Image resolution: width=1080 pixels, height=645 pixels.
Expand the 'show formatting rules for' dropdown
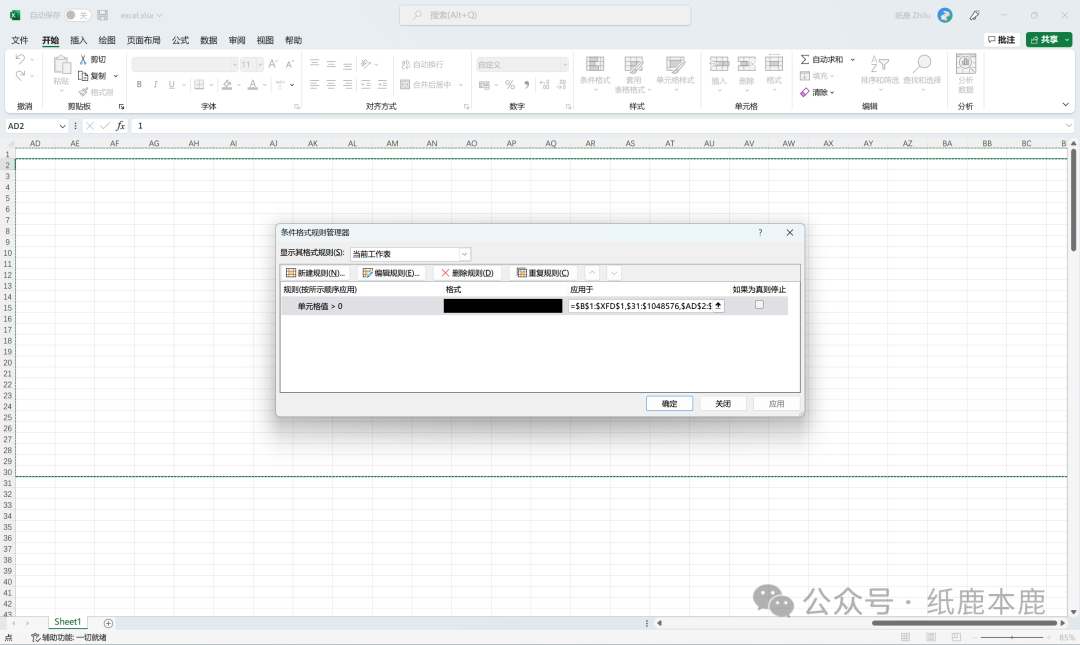pos(464,254)
